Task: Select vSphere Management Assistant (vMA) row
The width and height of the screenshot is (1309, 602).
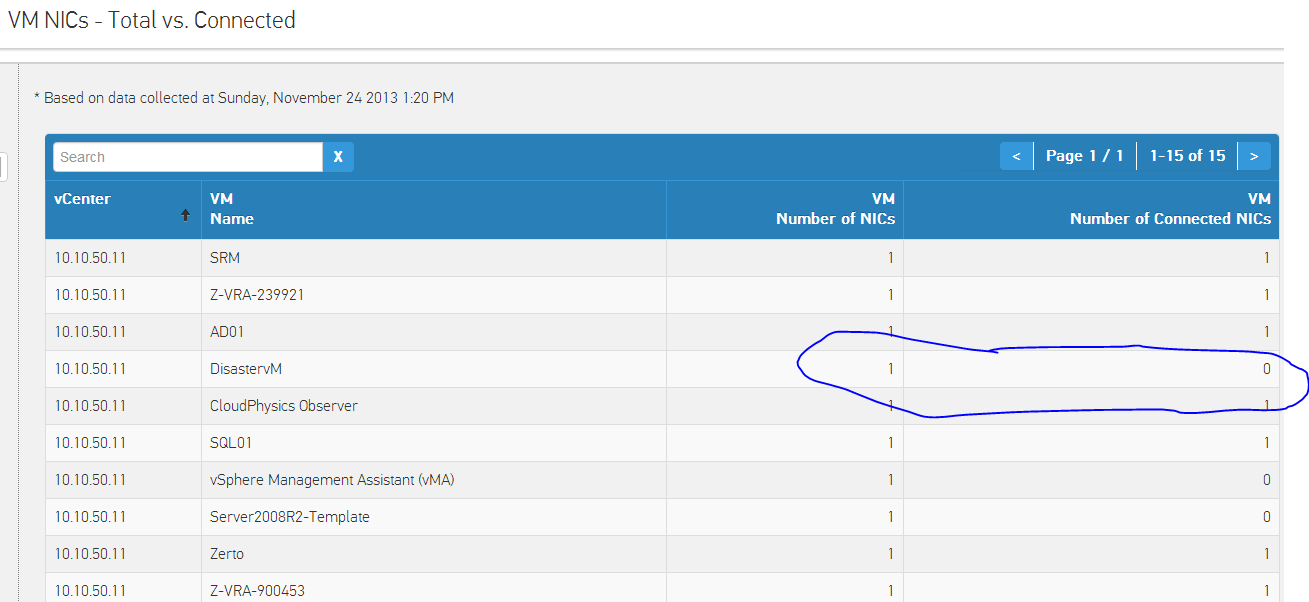Action: (332, 480)
